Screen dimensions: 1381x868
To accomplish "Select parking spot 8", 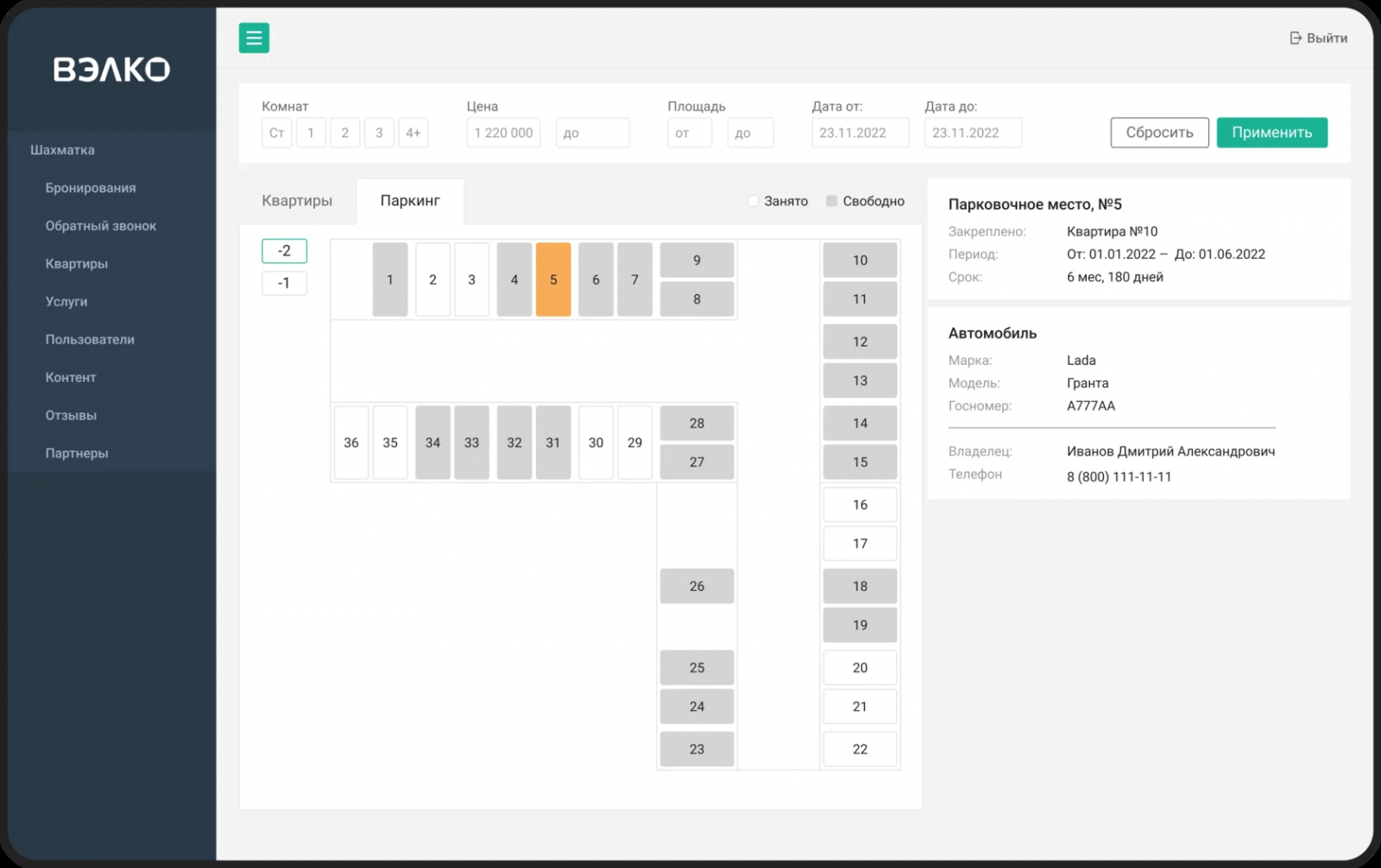I will click(x=697, y=299).
